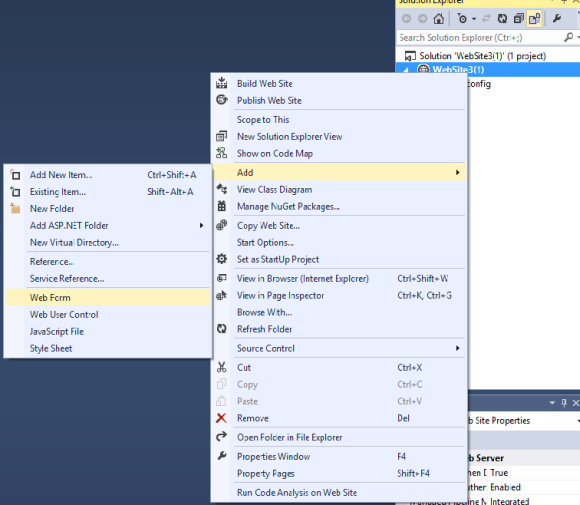The image size is (580, 505).
Task: Expand the Source Control submenu arrow
Action: (458, 349)
